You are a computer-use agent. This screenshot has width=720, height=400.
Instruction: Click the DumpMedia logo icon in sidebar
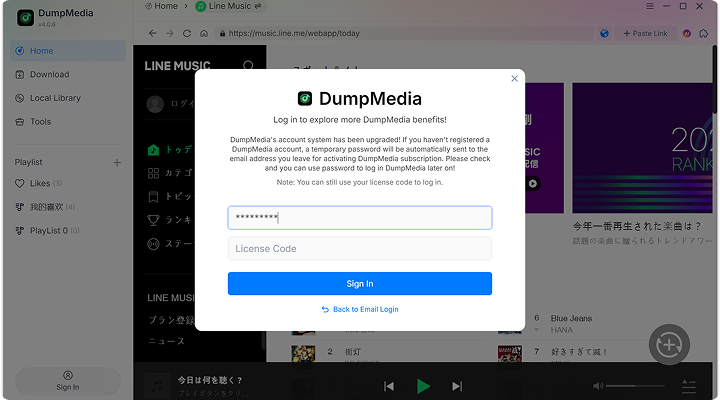click(x=25, y=17)
